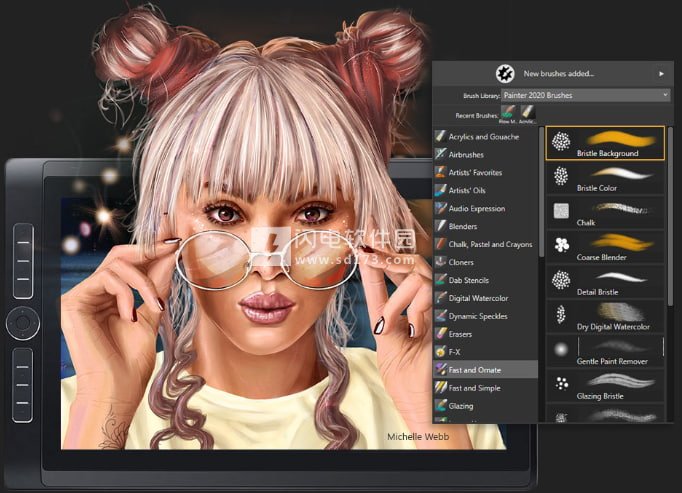Click the brush category list scrollbar
Viewport: 682px width, 493px height.
(x=542, y=192)
